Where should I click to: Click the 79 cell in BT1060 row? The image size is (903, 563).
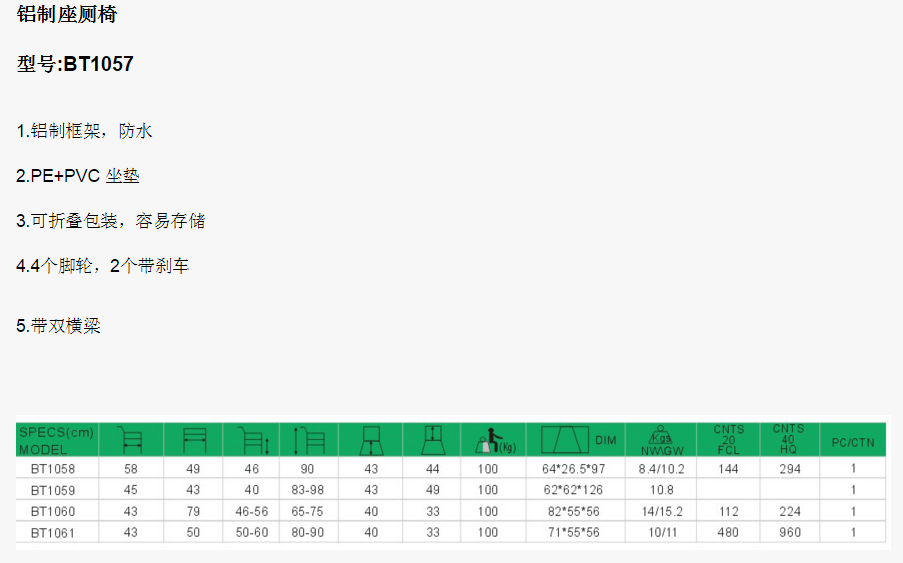point(193,511)
